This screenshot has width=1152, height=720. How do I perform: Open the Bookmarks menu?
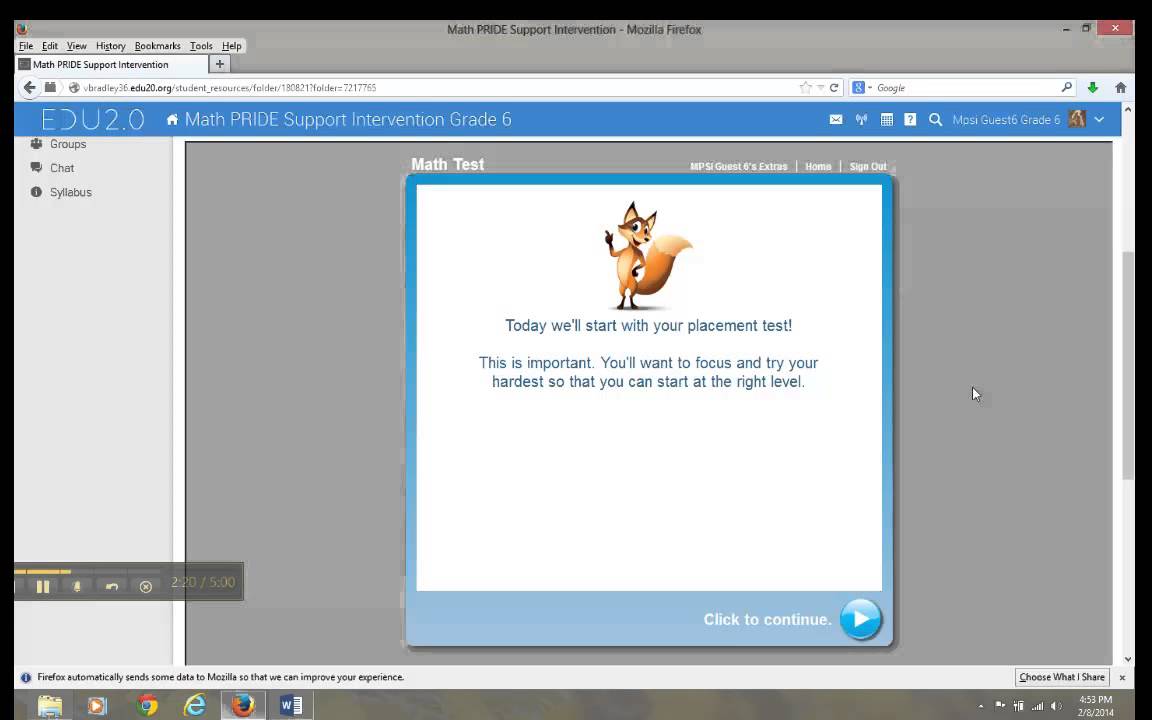click(x=157, y=46)
